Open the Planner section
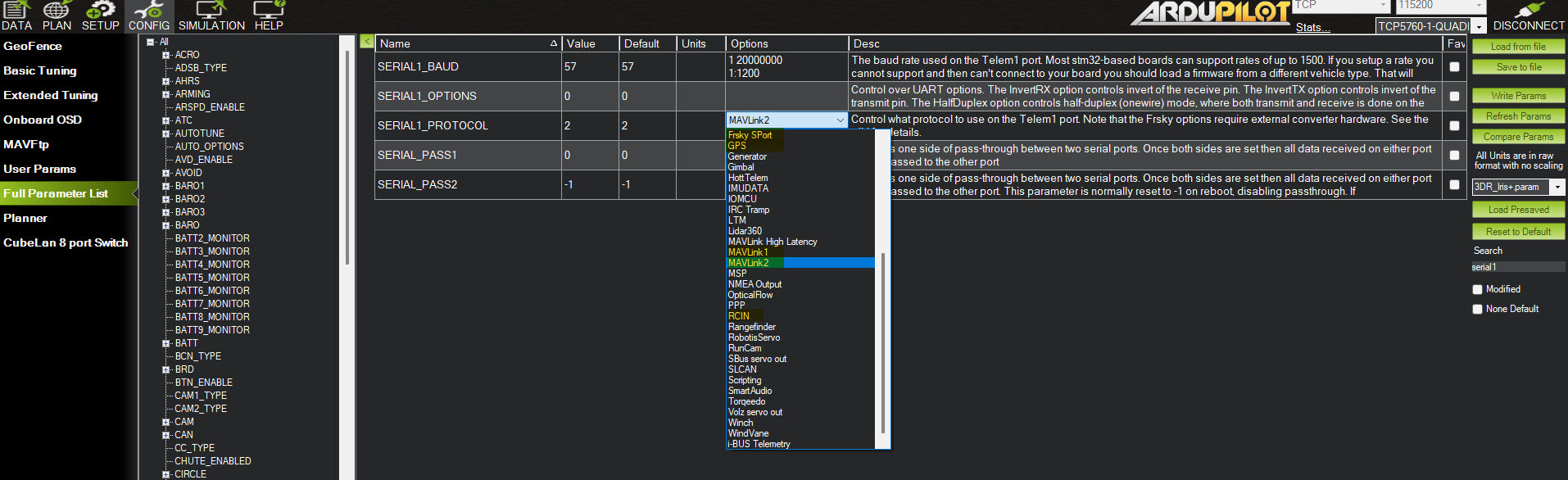 click(69, 218)
